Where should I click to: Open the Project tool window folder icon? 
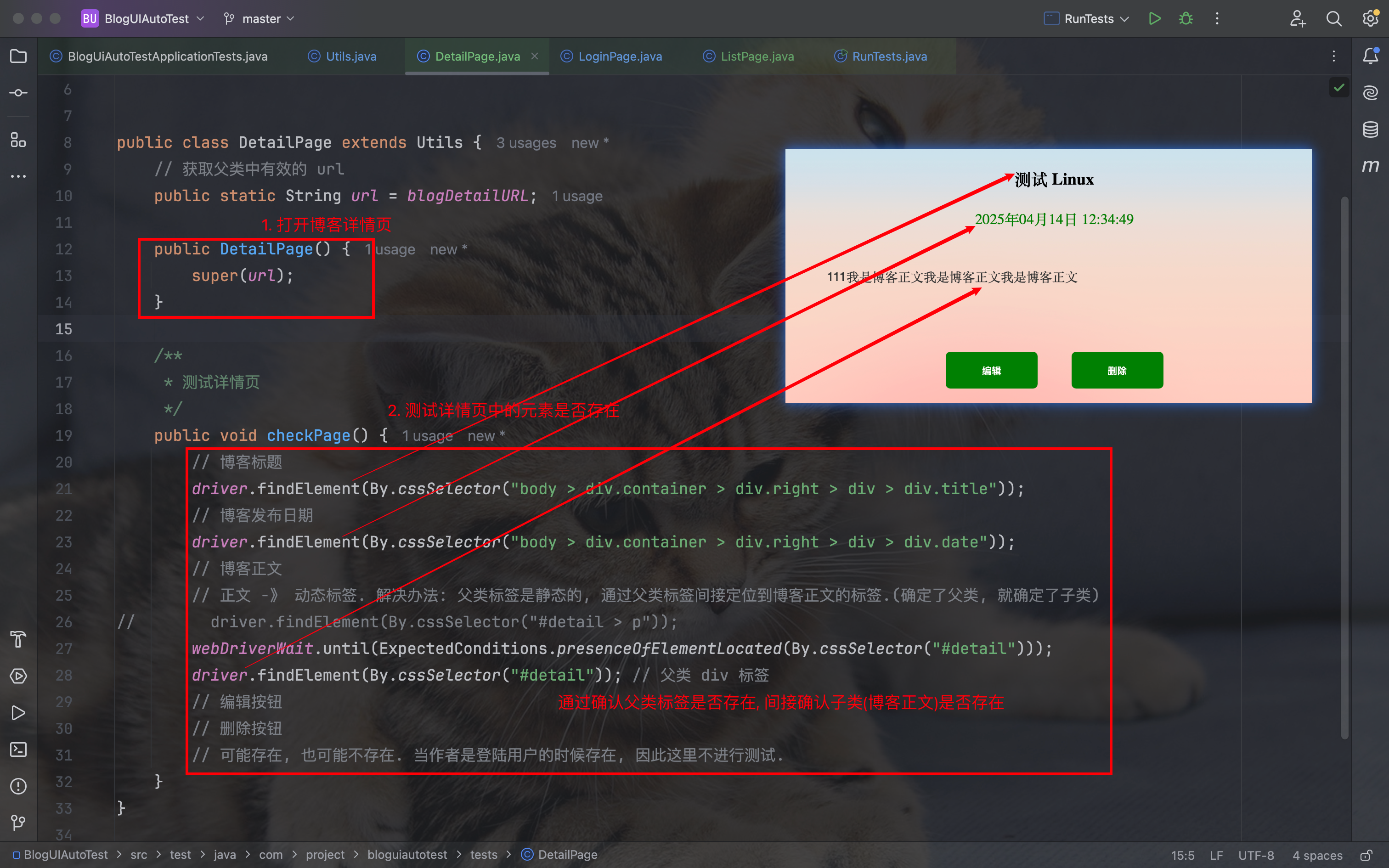(x=18, y=56)
